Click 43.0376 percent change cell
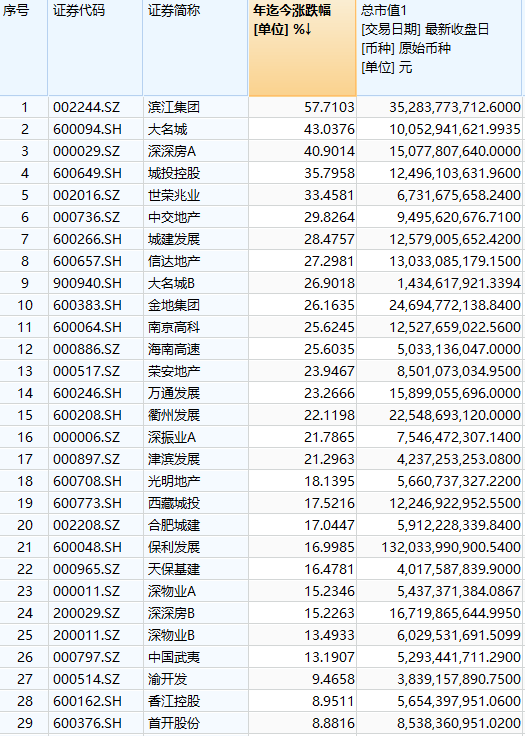Viewport: 525px width, 736px height. (302, 129)
